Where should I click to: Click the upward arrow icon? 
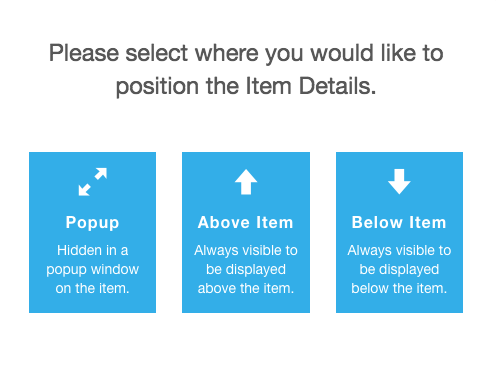[246, 182]
